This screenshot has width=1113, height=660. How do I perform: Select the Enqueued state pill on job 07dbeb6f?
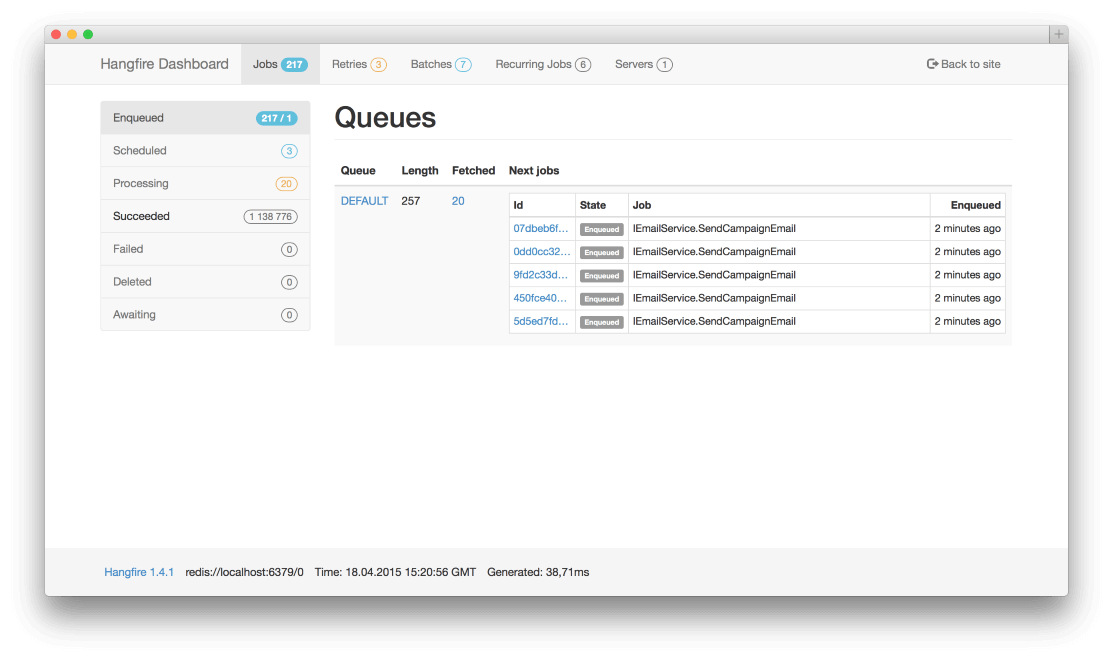pyautogui.click(x=601, y=229)
